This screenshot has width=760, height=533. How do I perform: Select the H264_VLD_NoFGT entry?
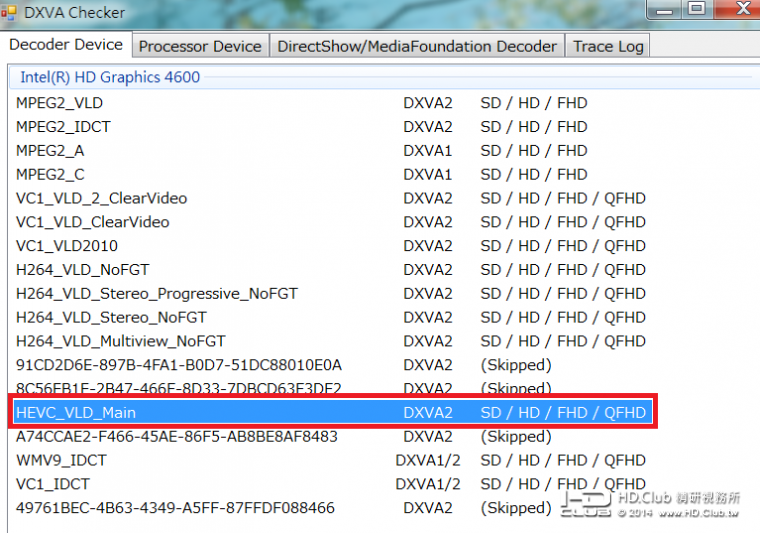click(x=81, y=270)
